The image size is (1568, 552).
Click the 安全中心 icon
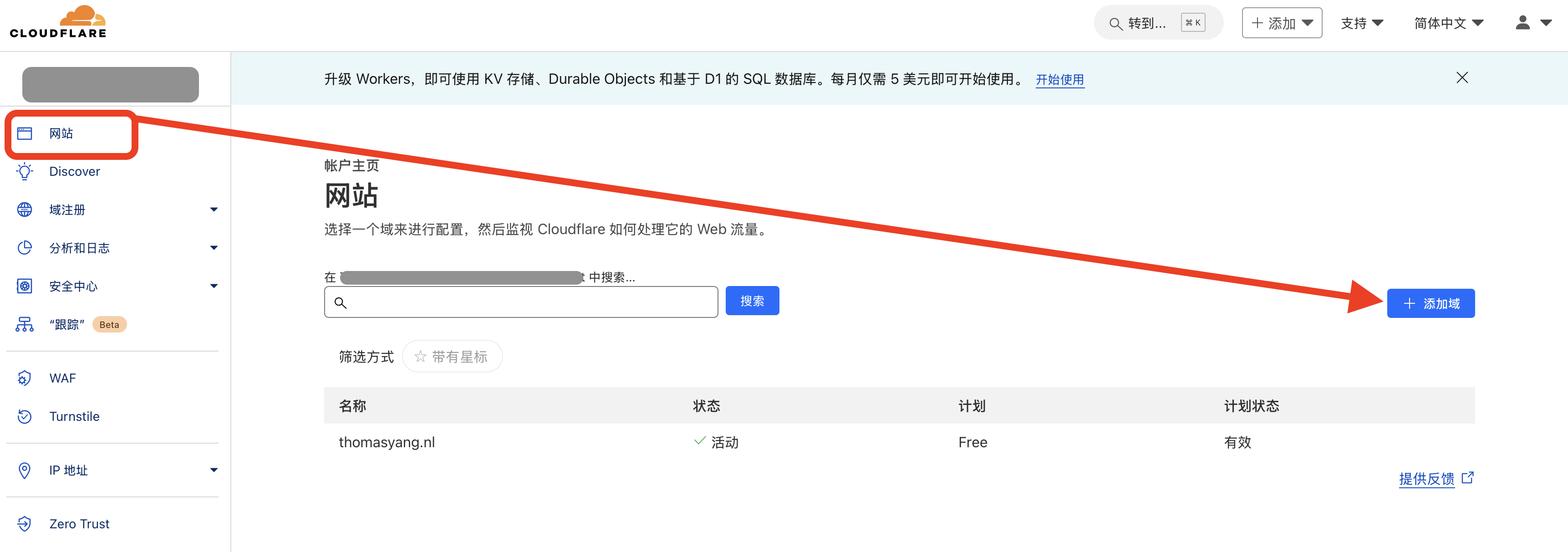[x=24, y=286]
